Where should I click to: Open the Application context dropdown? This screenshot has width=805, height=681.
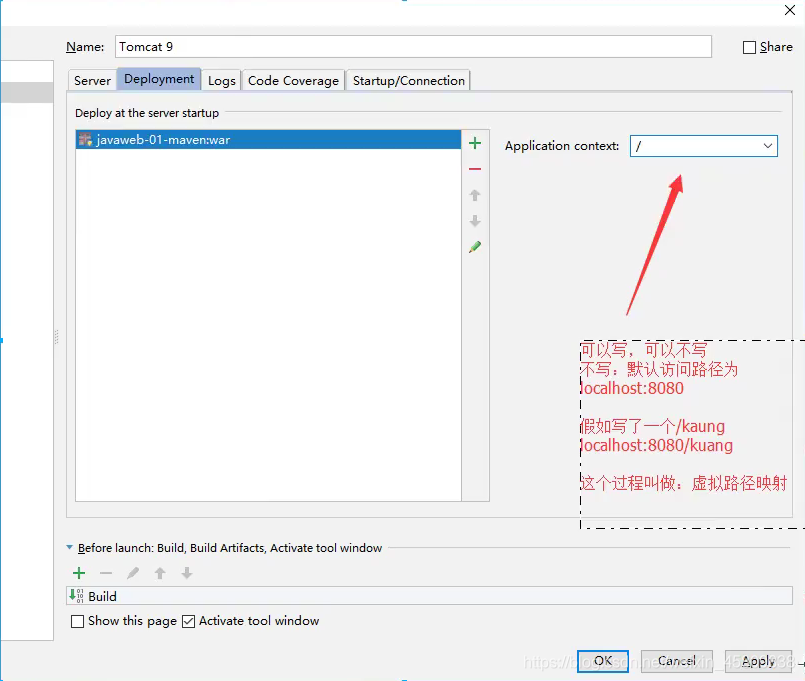tap(767, 146)
